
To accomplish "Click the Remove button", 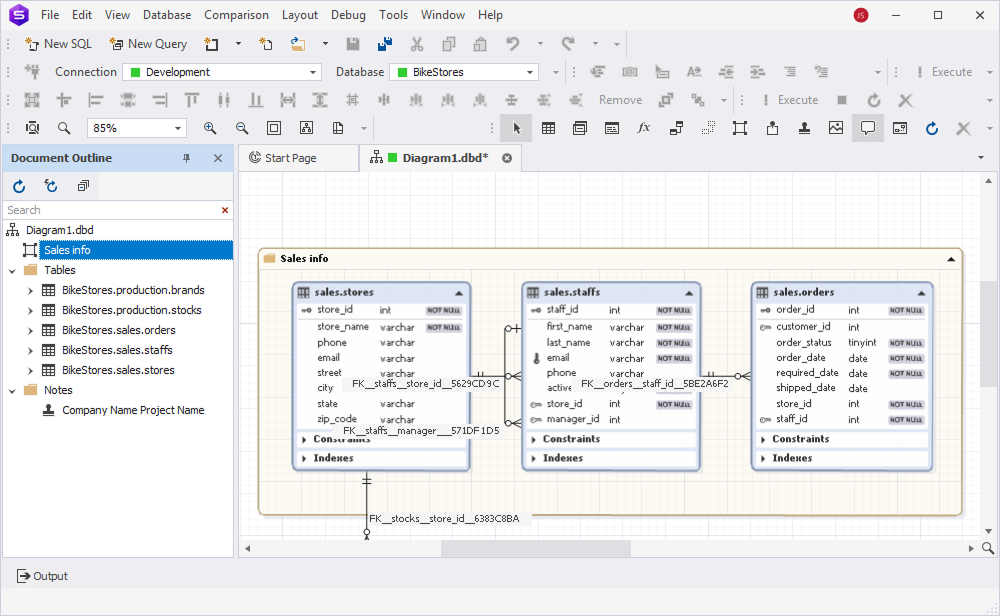I will (620, 100).
